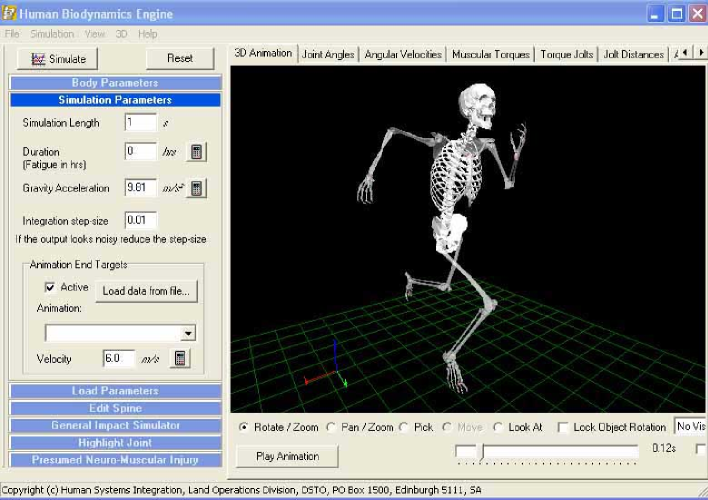Click the animation time slider thumb
The image size is (708, 500).
pos(482,452)
